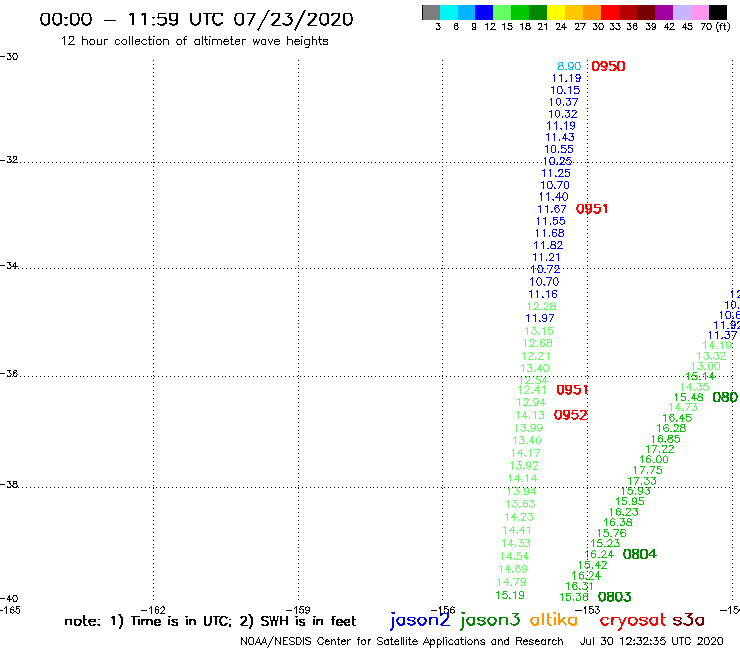
Task: Choose the pink swatch near the 70 (ft) label
Action: pos(699,12)
